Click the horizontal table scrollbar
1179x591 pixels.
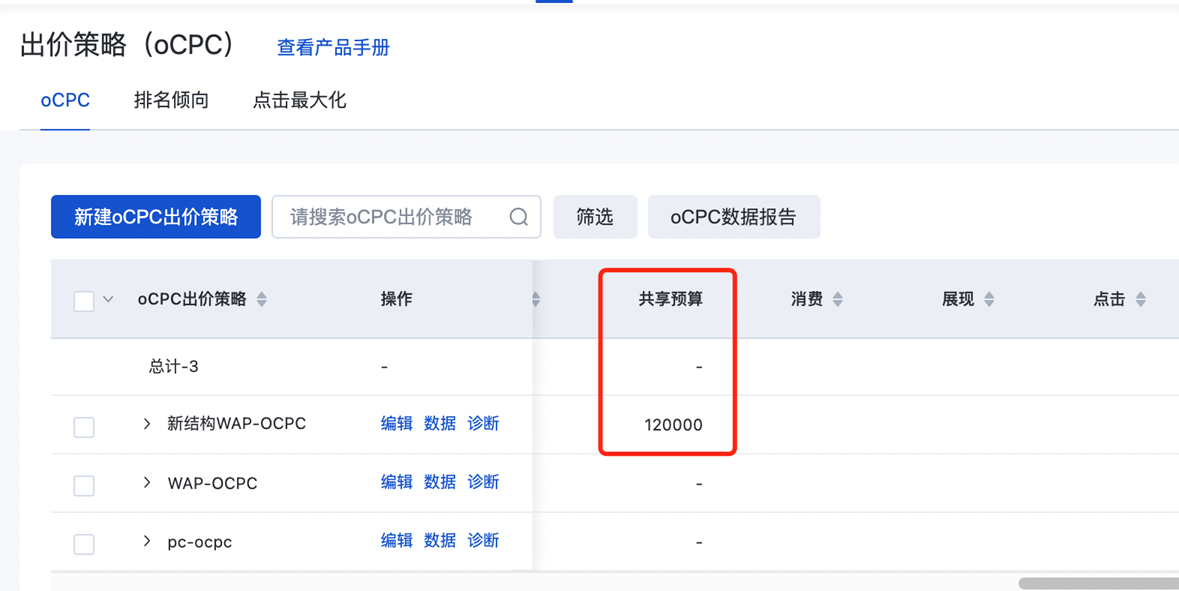click(x=1099, y=583)
